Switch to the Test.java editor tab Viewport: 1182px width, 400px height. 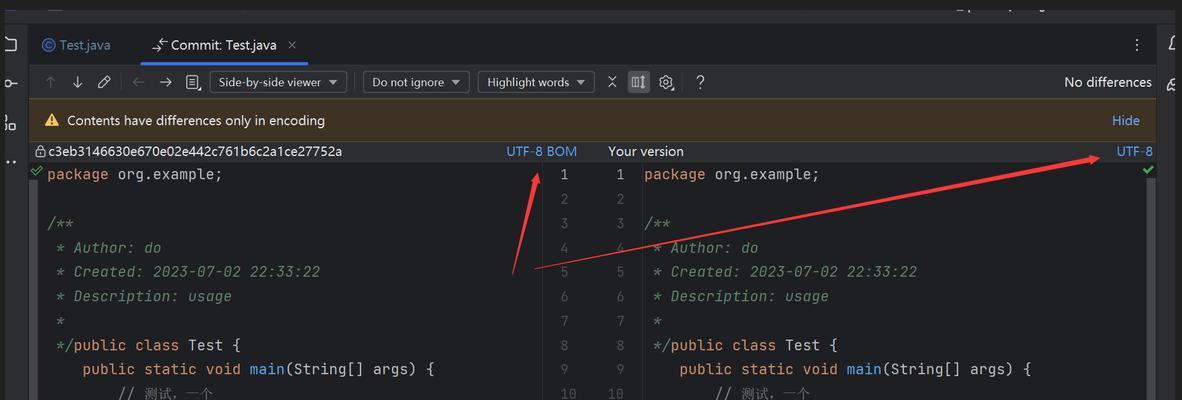click(75, 45)
